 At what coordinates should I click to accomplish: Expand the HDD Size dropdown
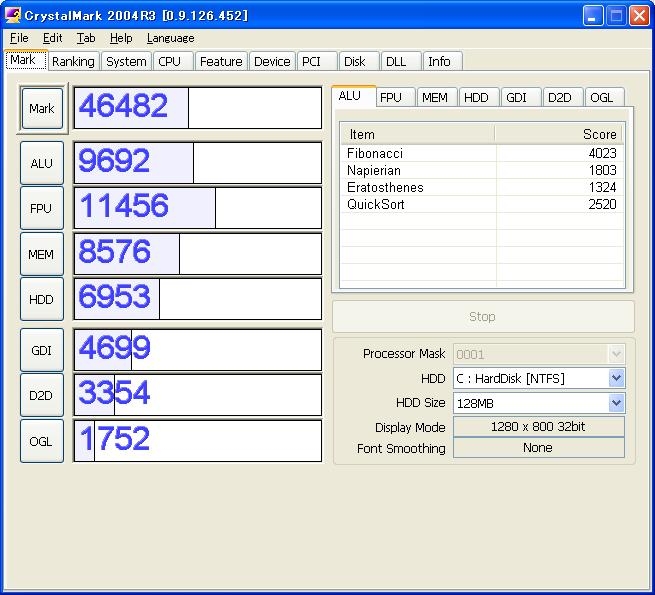coord(616,403)
